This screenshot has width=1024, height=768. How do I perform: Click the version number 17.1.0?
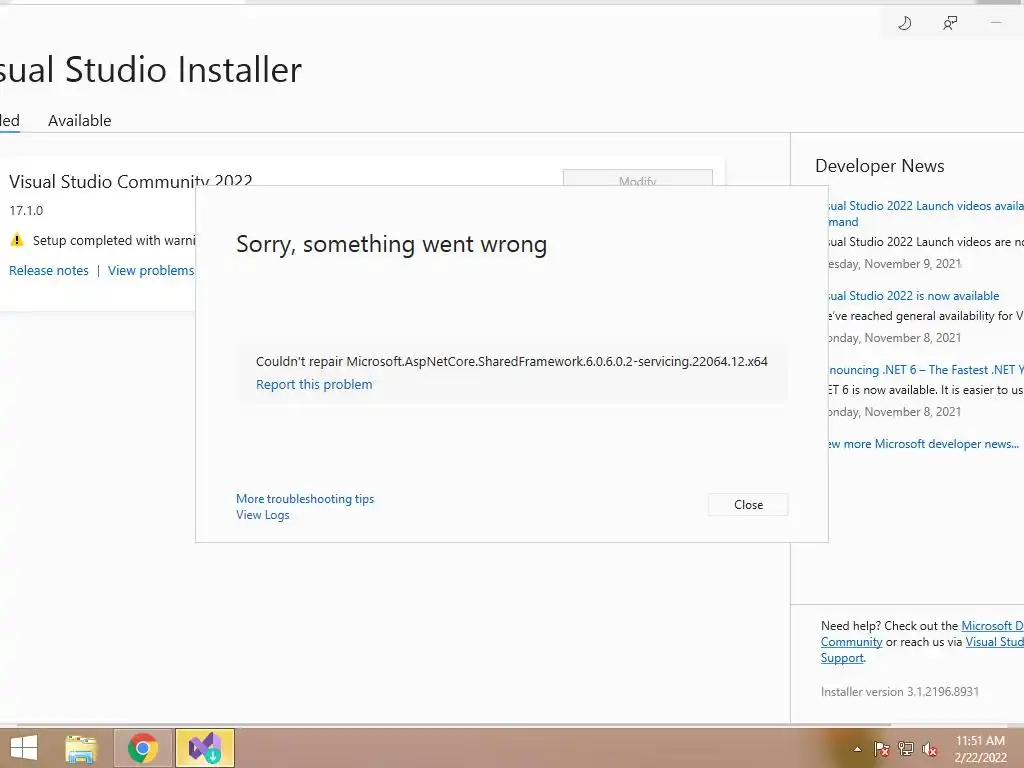[26, 211]
